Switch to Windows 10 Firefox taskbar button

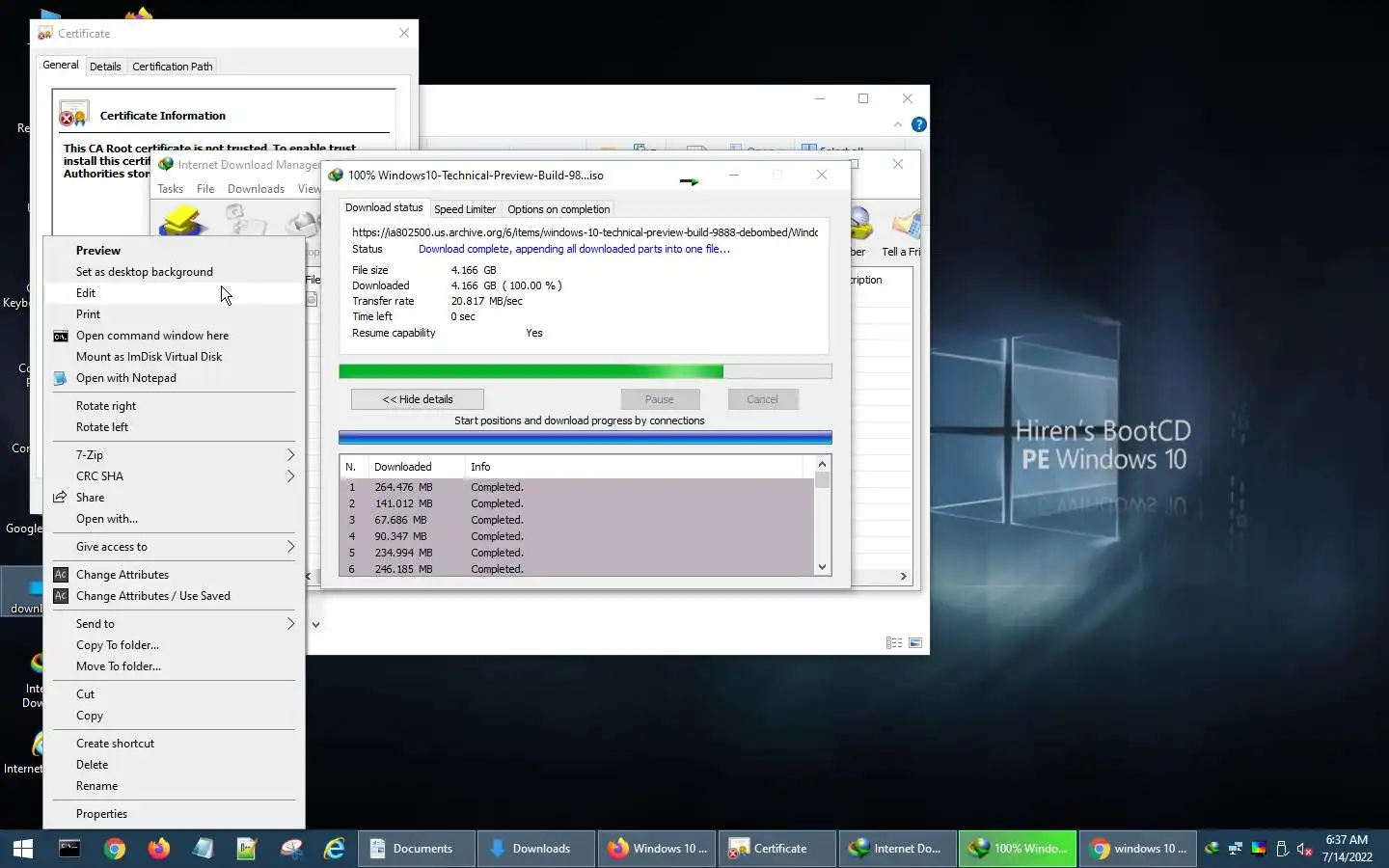[656, 849]
